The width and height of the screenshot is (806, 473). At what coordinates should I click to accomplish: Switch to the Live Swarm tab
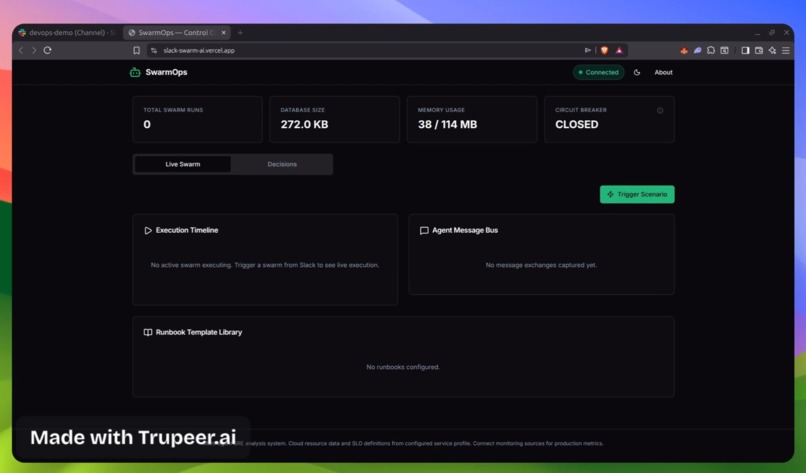click(x=182, y=165)
